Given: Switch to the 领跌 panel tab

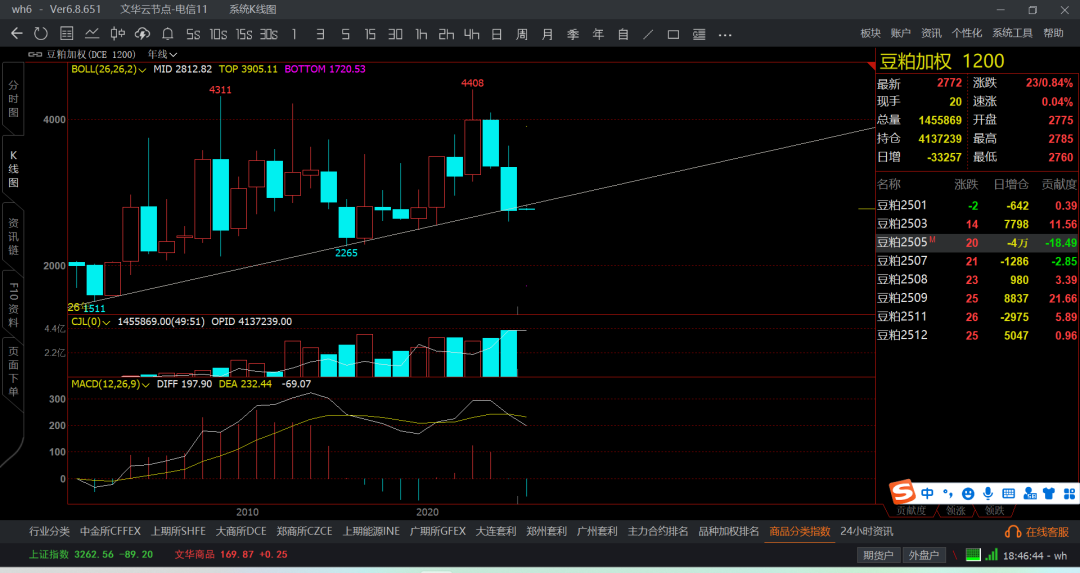Looking at the screenshot, I should point(995,511).
